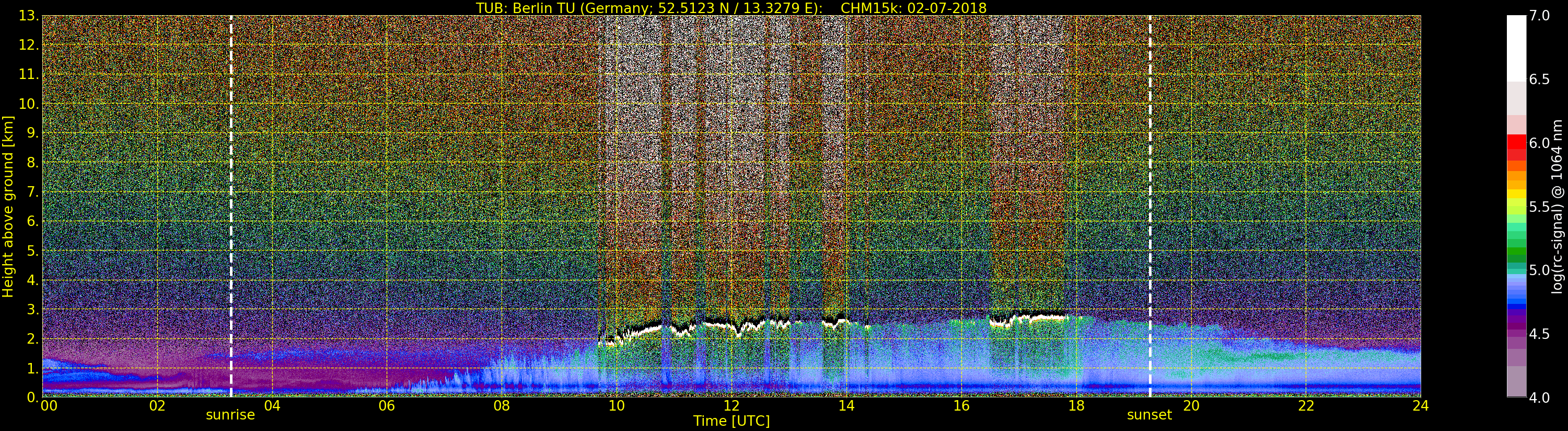
Task: Click the colorbar value '6.0'
Action: coord(1539,143)
